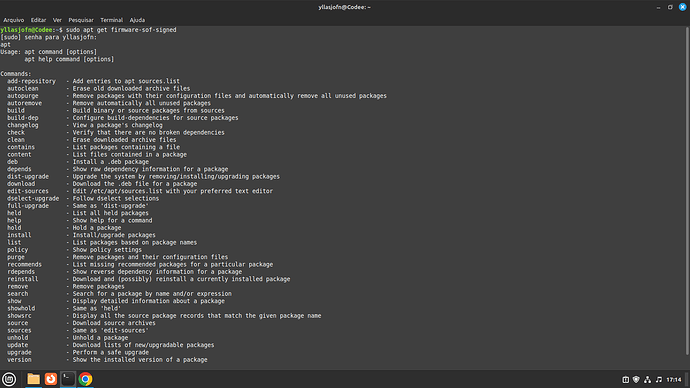
Task: Click 'Remove packages' description
Action: [x=99, y=286]
